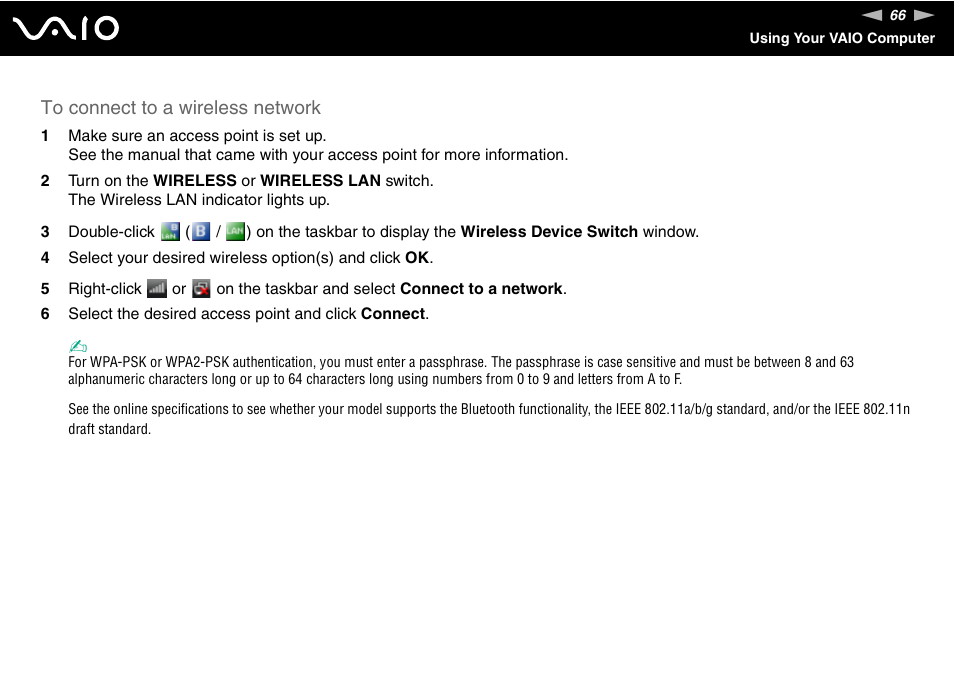The width and height of the screenshot is (954, 674).
Task: Click the page number 66
Action: click(x=898, y=15)
